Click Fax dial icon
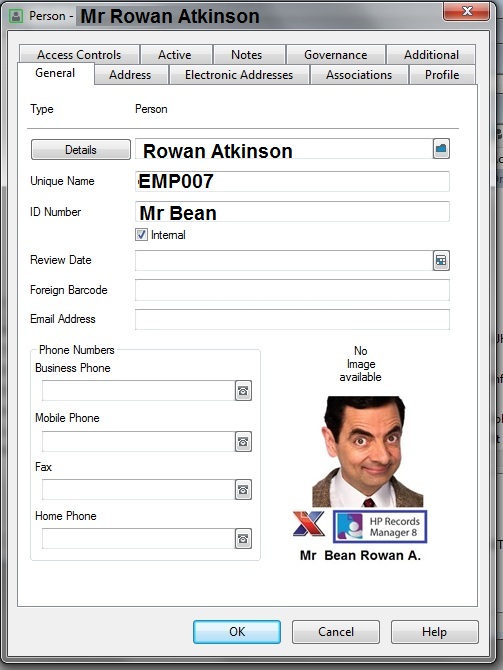Screen dimensions: 503x670 pyautogui.click(x=243, y=490)
